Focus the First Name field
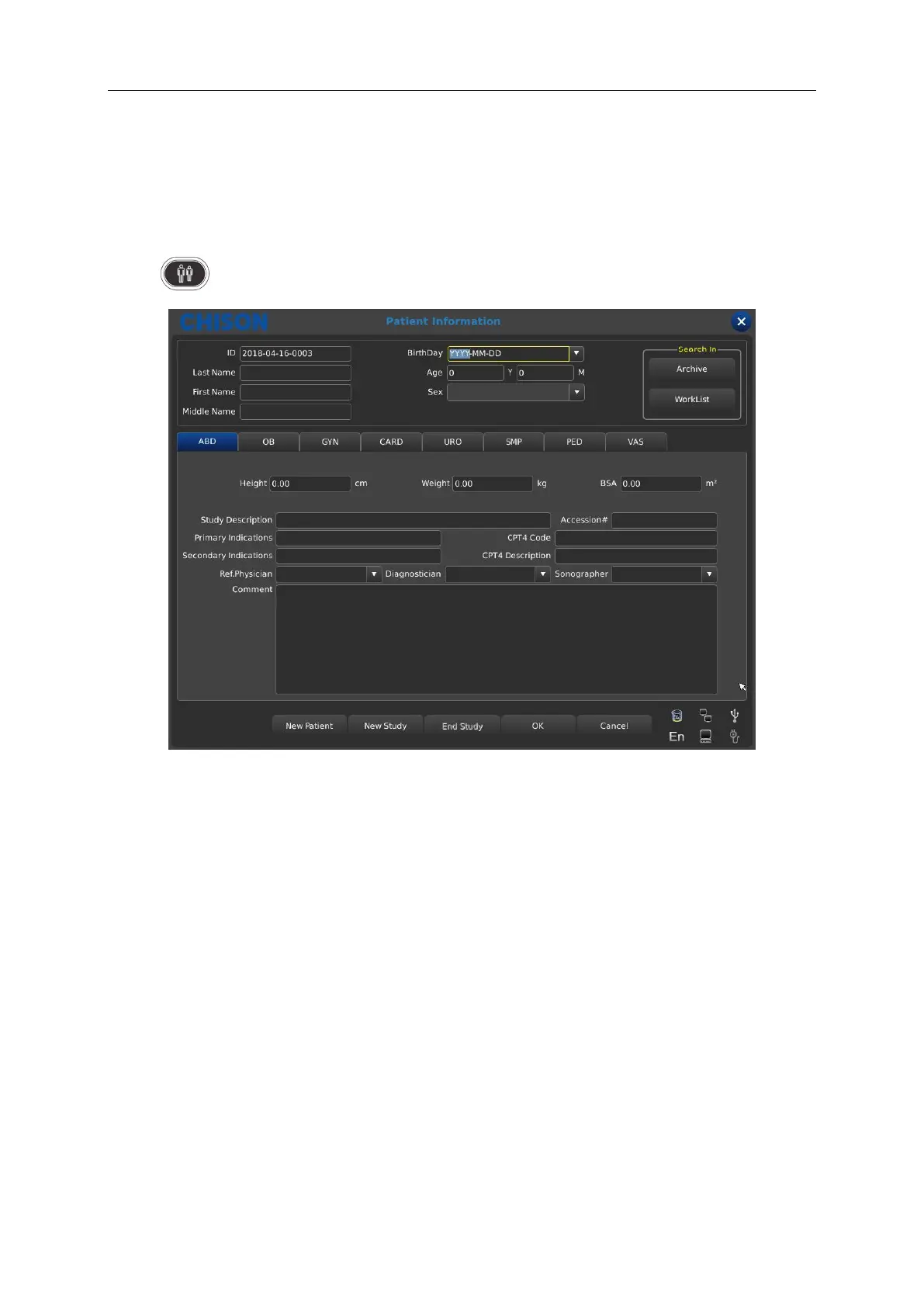 295,392
